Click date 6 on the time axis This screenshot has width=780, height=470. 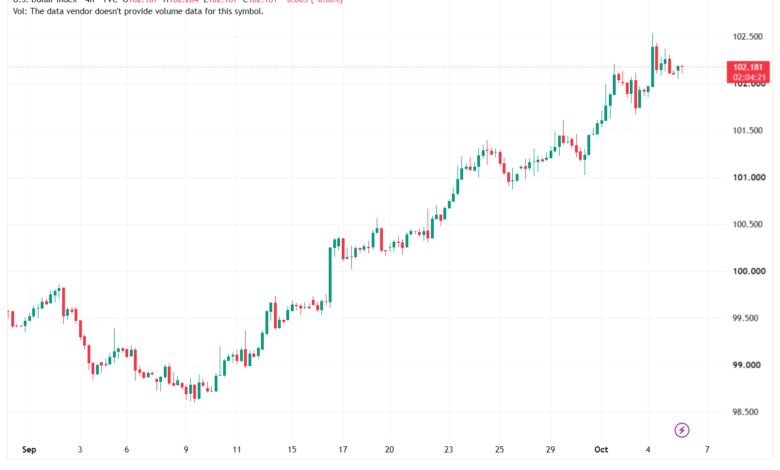[x=126, y=450]
